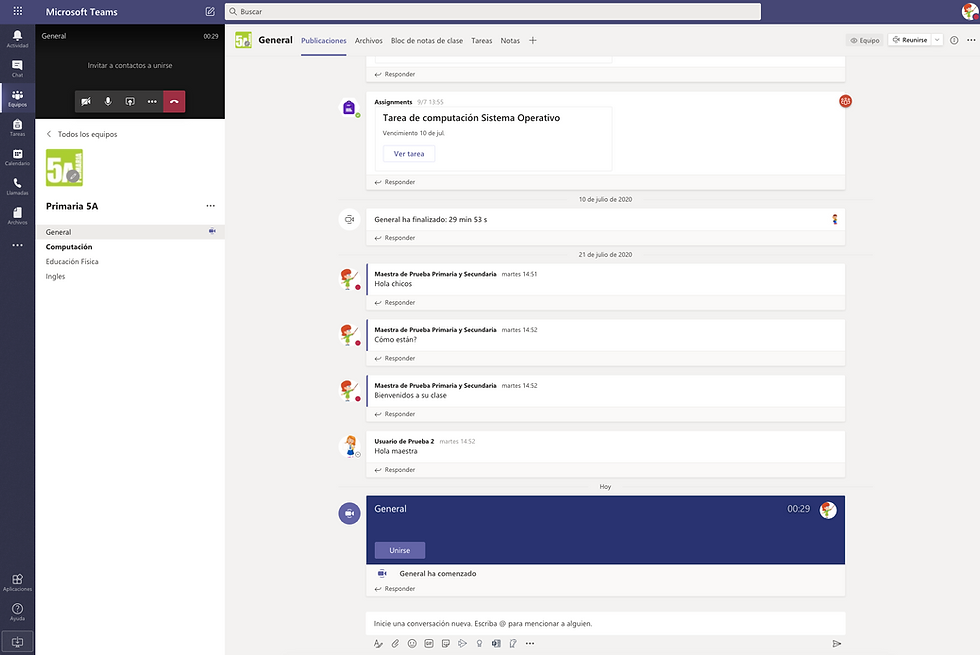Send the message with arrow icon

[x=837, y=643]
